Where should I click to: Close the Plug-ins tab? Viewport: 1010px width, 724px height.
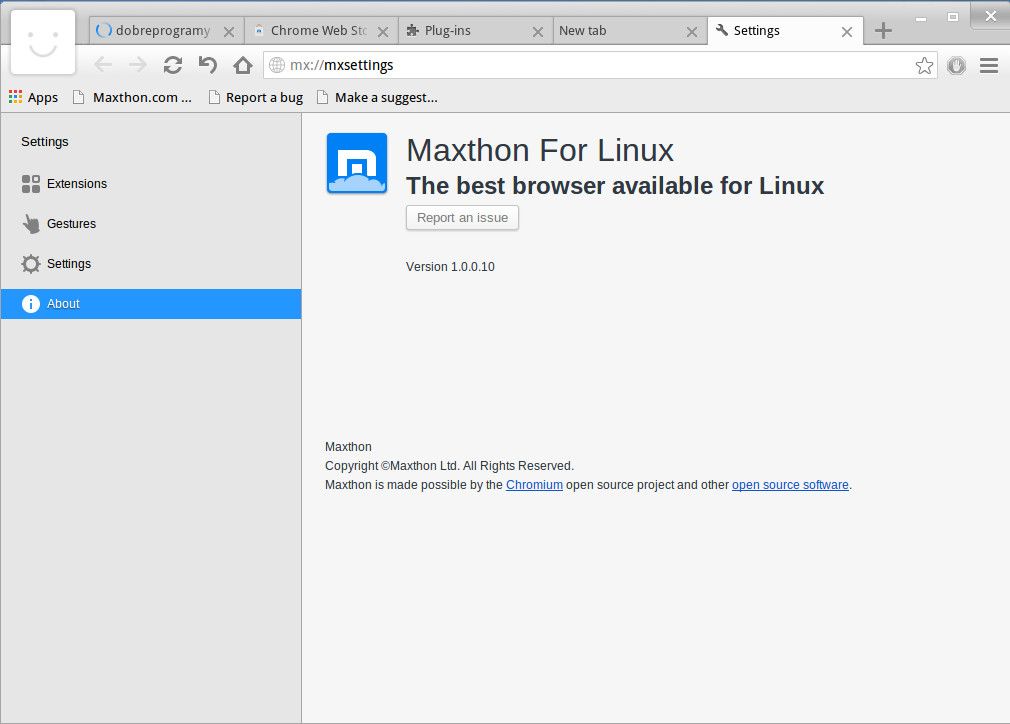click(x=538, y=32)
